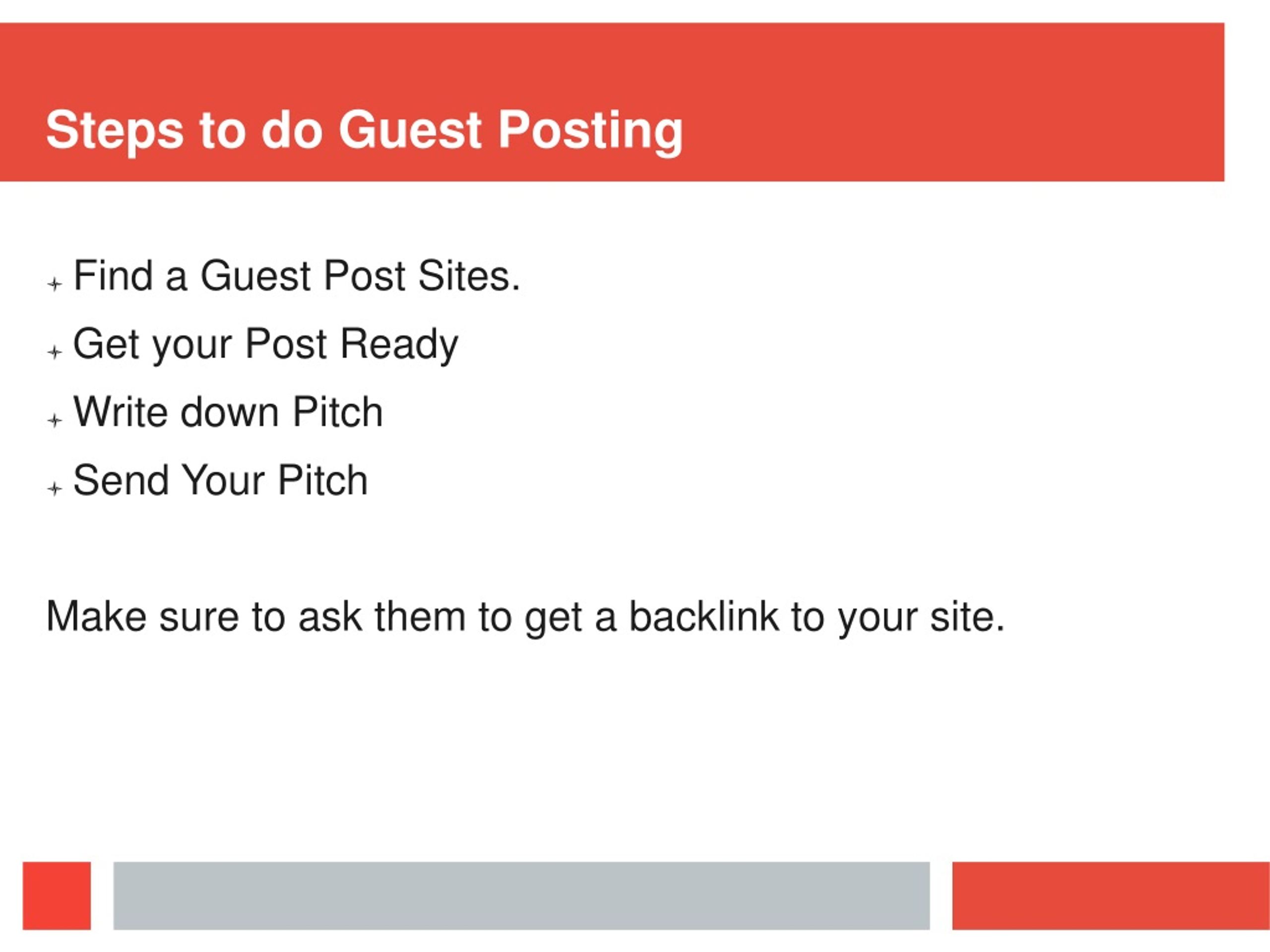Click the 'Steps to do Guest Posting' title
Screen dimensions: 1270x952
[x=364, y=131]
